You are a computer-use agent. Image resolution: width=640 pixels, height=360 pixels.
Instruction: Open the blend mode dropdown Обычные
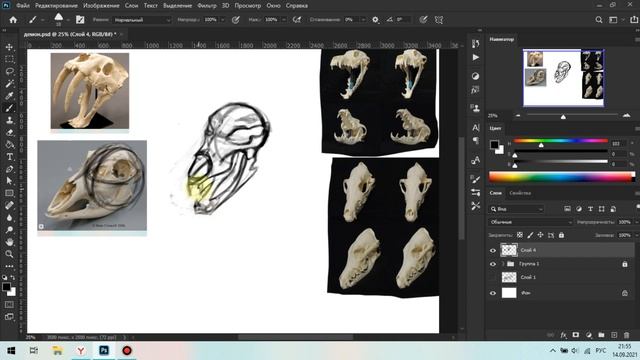click(531, 222)
